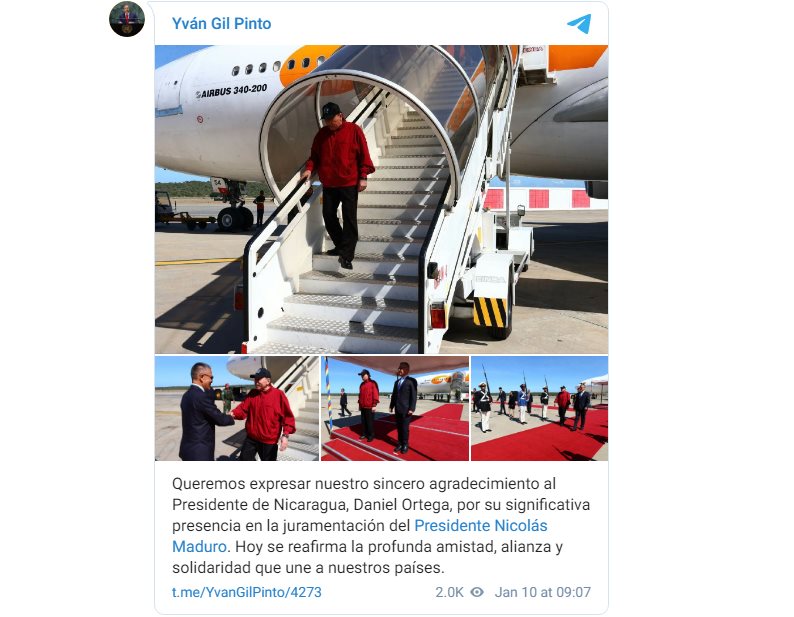Click the post text starting with Queremos

[381, 525]
